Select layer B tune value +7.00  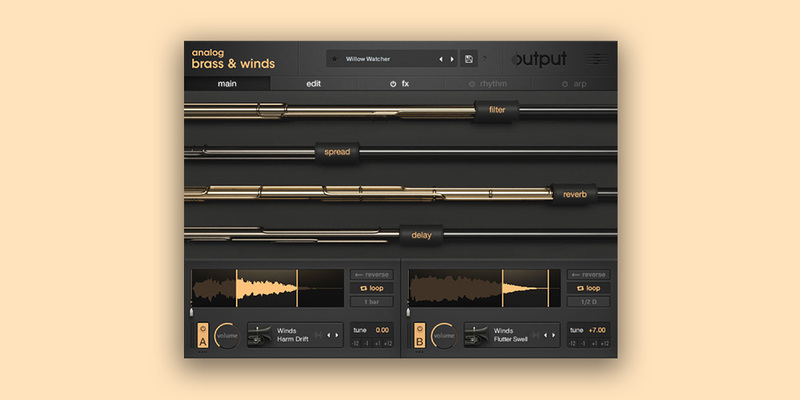tap(596, 330)
